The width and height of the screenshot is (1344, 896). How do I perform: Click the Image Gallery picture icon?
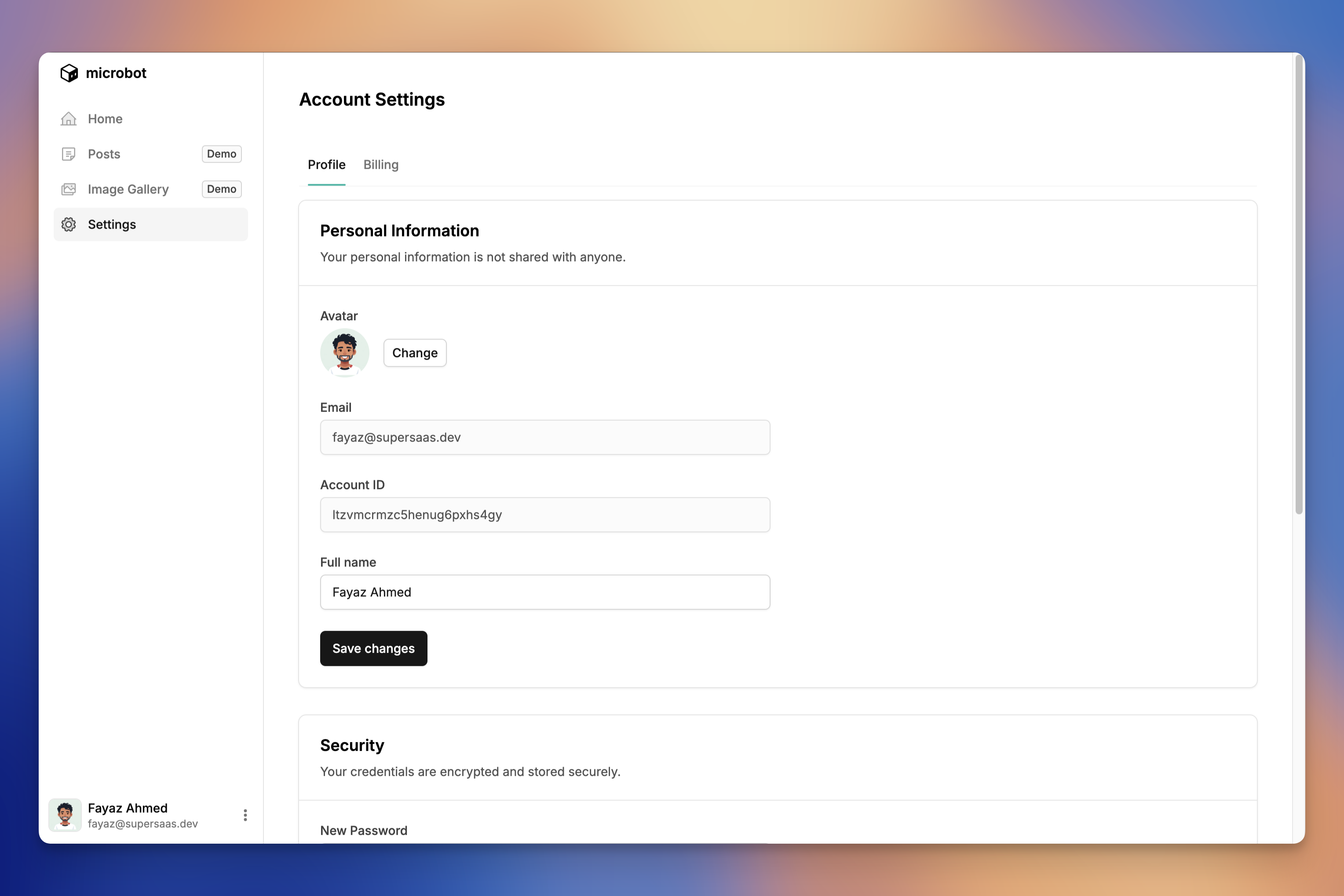click(x=69, y=189)
